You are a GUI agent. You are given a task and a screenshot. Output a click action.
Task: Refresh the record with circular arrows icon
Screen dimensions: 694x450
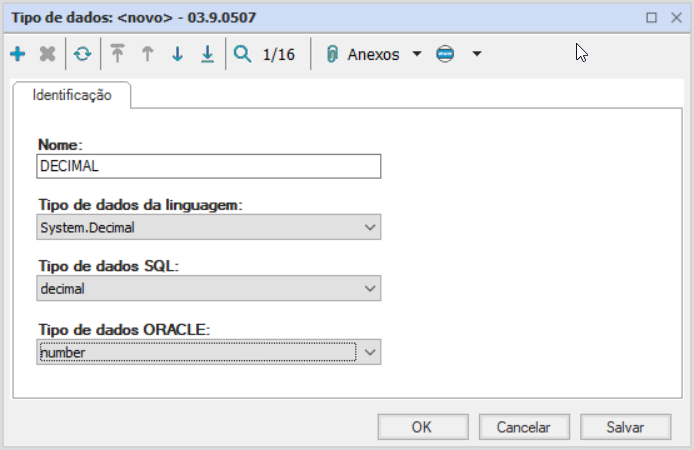(82, 54)
